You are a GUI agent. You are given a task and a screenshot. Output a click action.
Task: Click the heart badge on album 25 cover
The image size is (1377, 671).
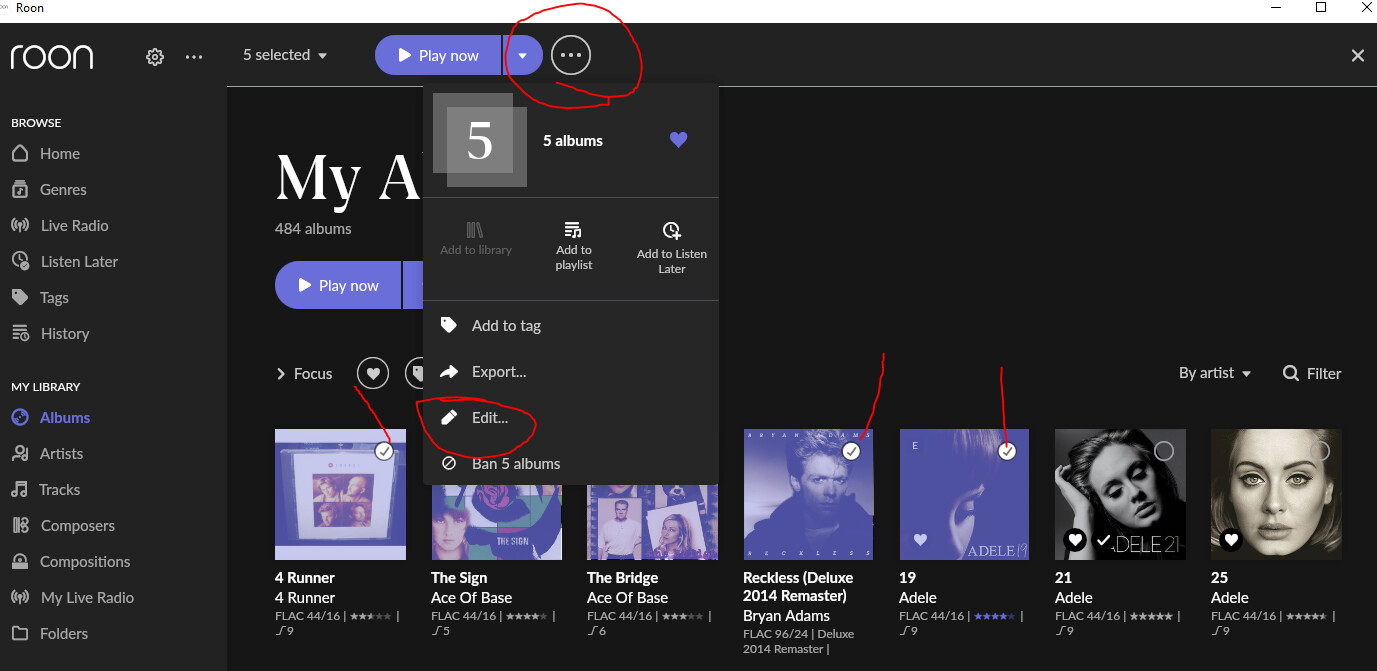click(x=1231, y=540)
